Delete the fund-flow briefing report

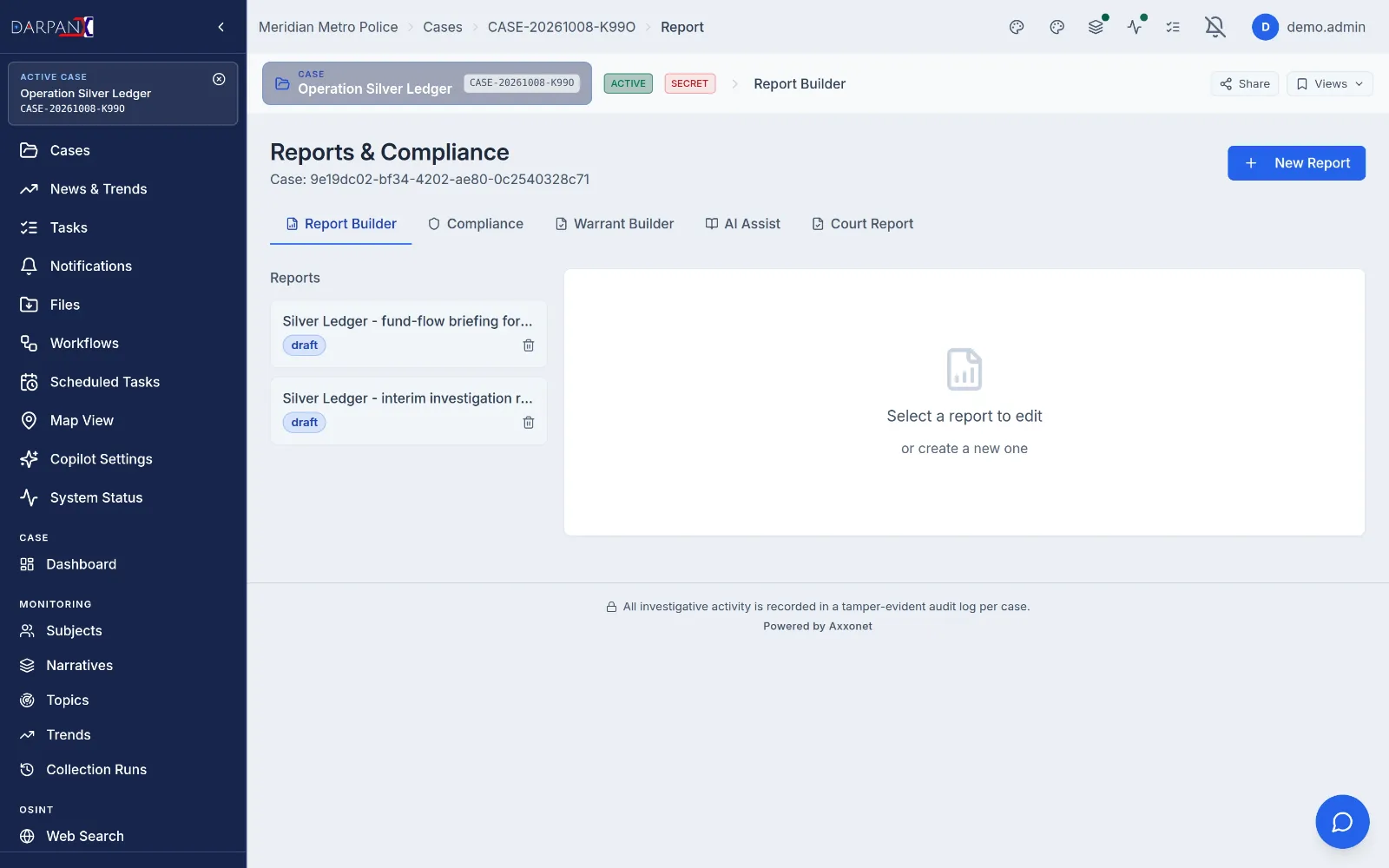pos(529,345)
